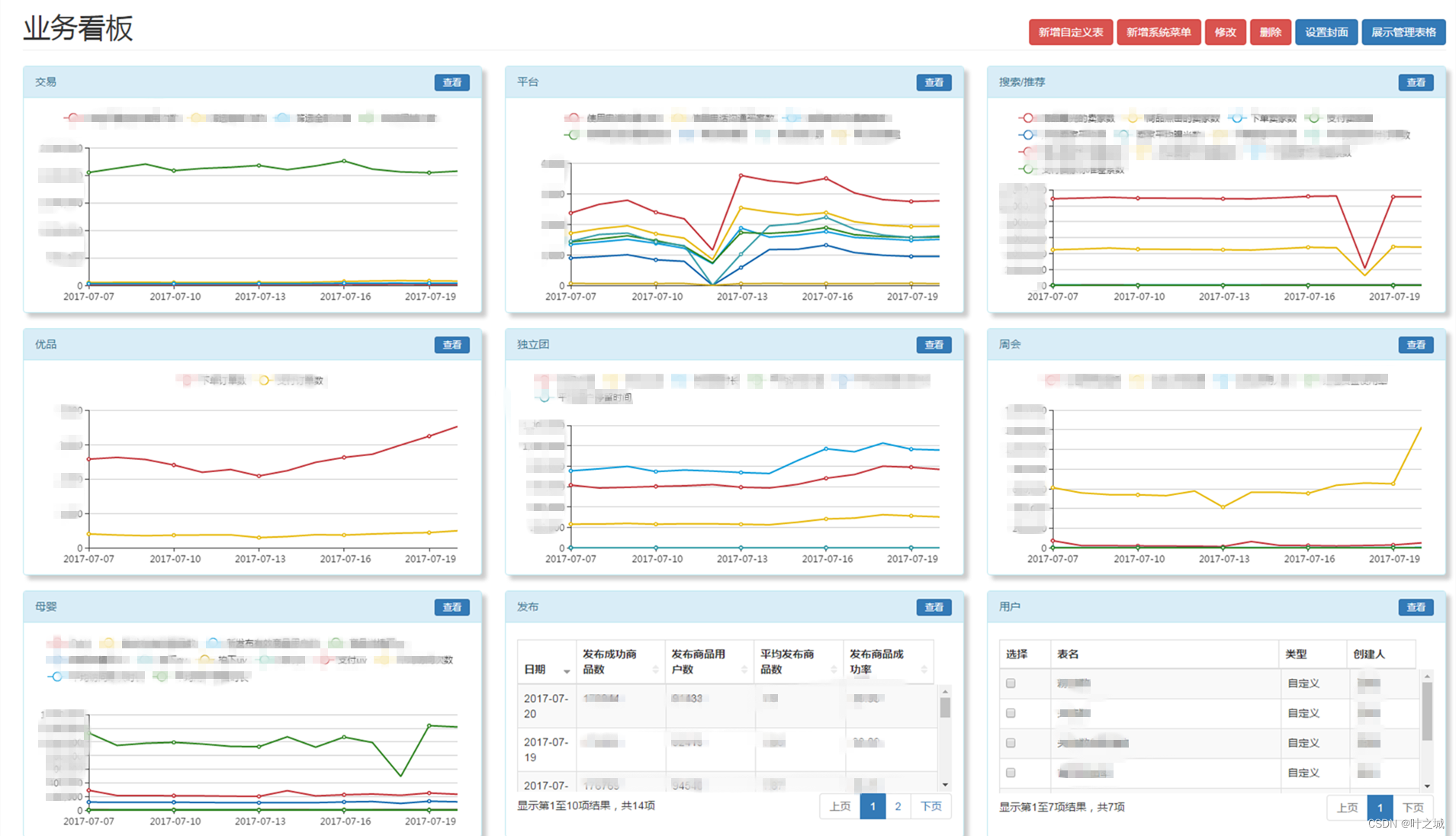This screenshot has width=1456, height=836.
Task: Open 设置封面 settings
Action: tap(1326, 32)
